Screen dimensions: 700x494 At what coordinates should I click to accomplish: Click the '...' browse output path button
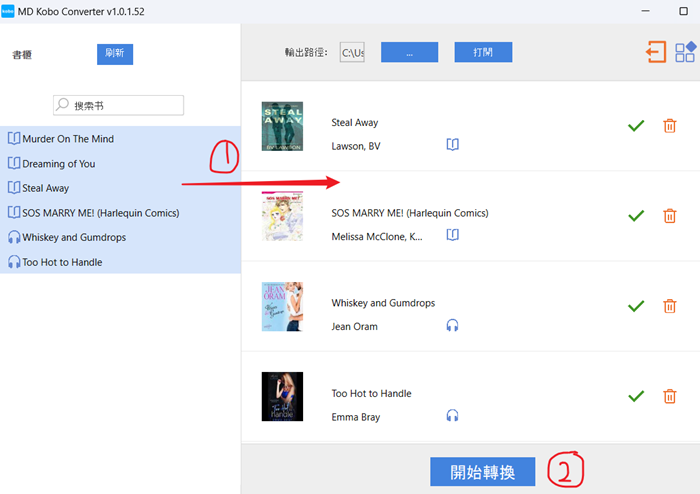(409, 52)
